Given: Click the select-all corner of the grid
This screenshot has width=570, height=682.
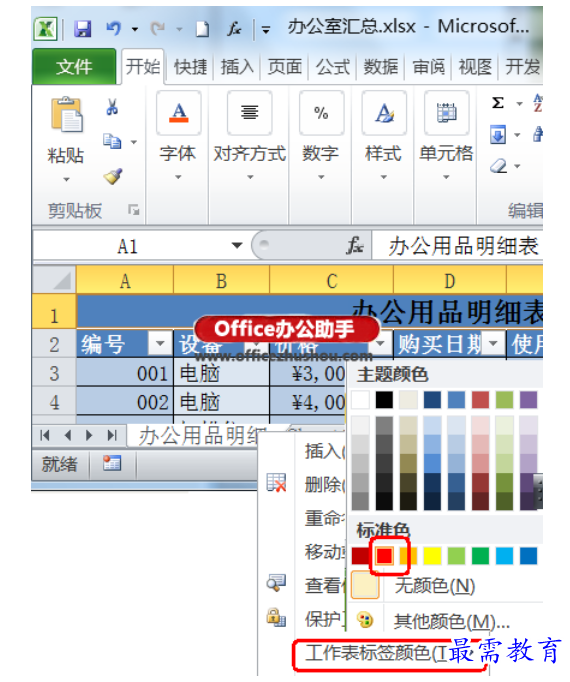Looking at the screenshot, I should (x=55, y=280).
